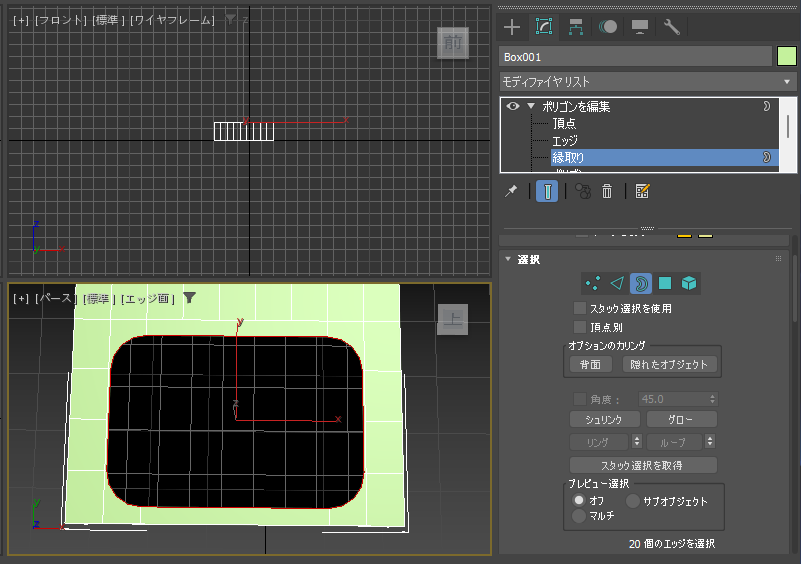Viewport: 801px width, 564px height.
Task: Select Border sub-object icon
Action: point(641,283)
